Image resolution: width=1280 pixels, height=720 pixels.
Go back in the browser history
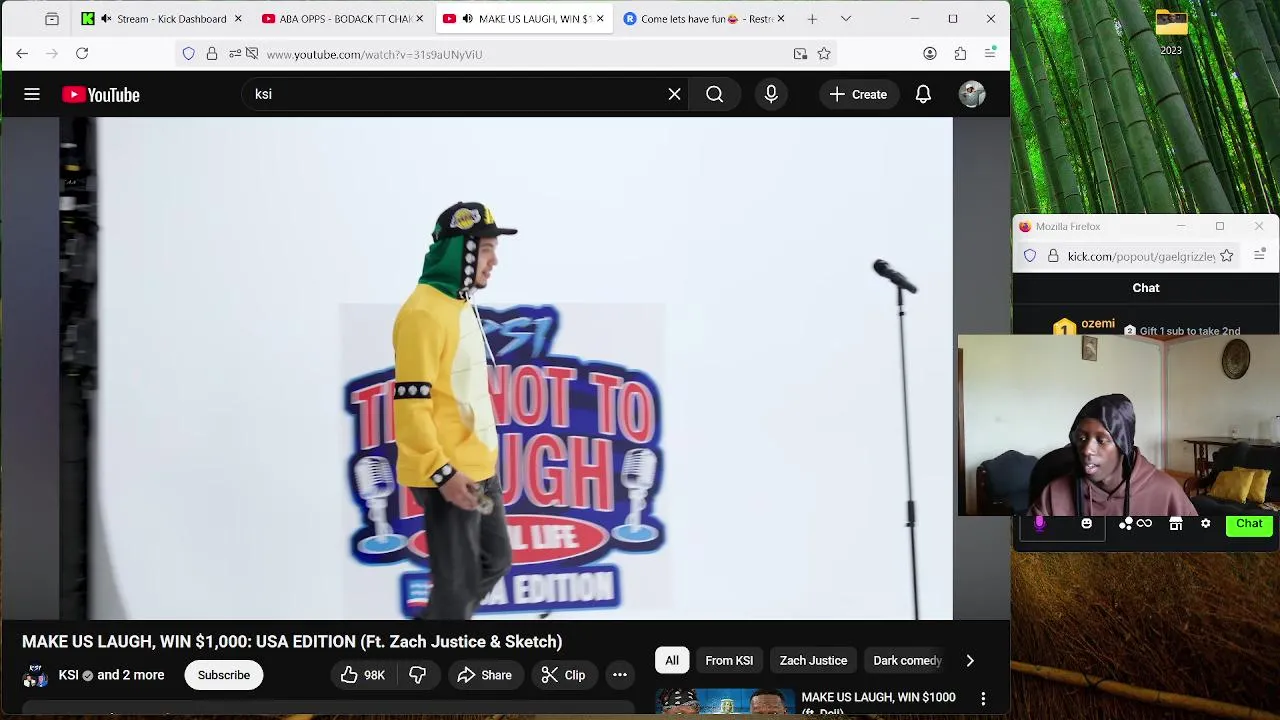(x=22, y=54)
